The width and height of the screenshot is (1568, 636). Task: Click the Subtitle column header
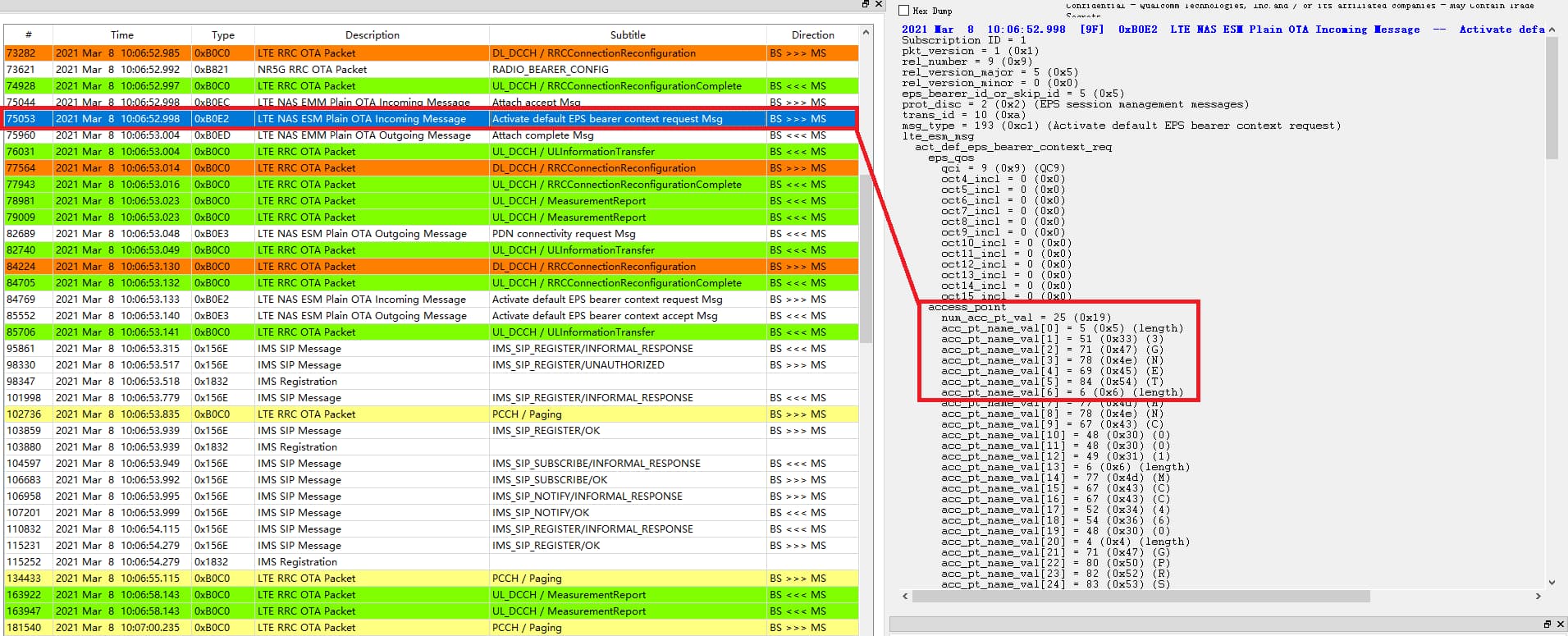pyautogui.click(x=628, y=34)
